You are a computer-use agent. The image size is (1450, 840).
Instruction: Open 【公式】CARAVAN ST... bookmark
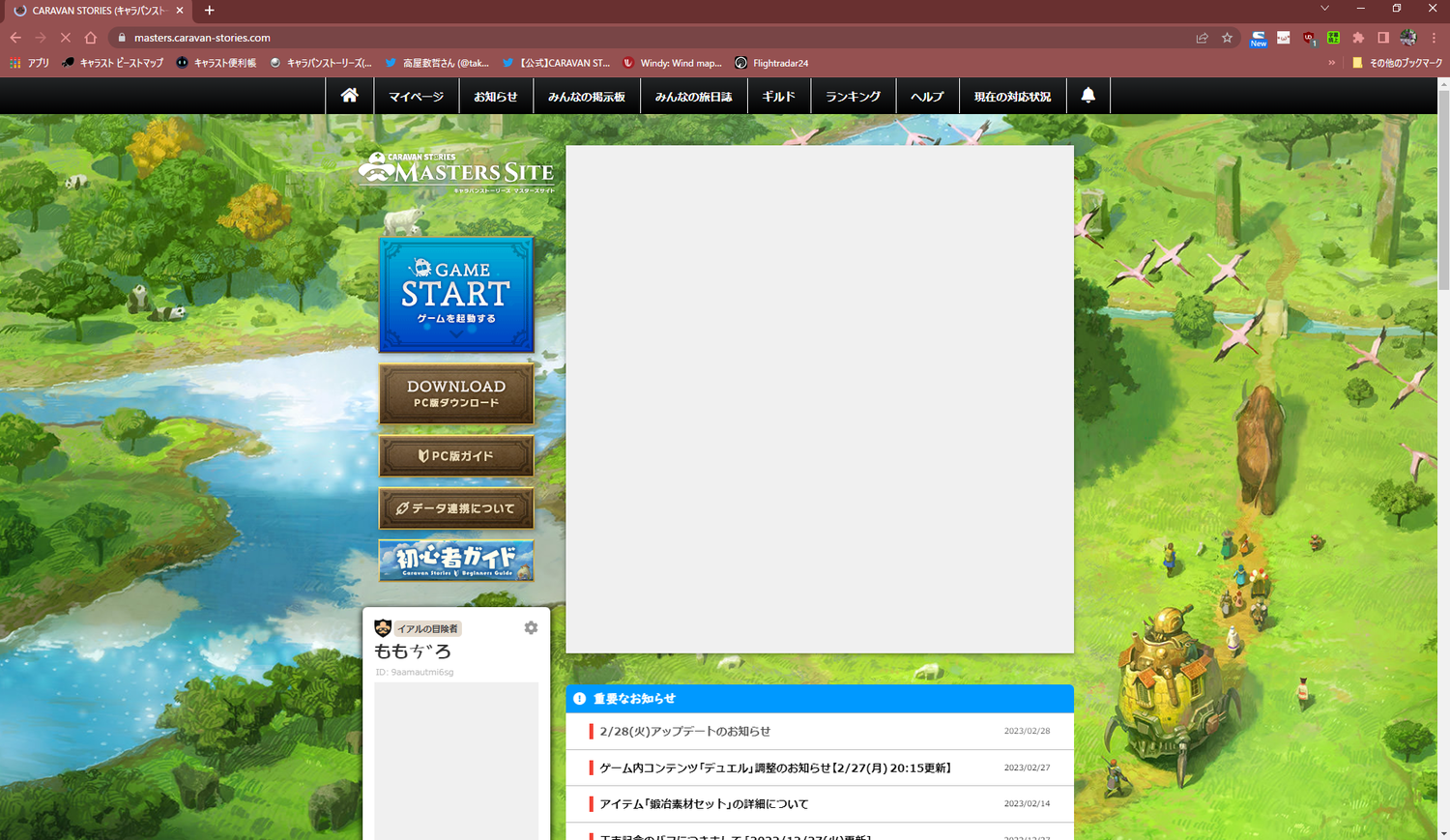(556, 63)
